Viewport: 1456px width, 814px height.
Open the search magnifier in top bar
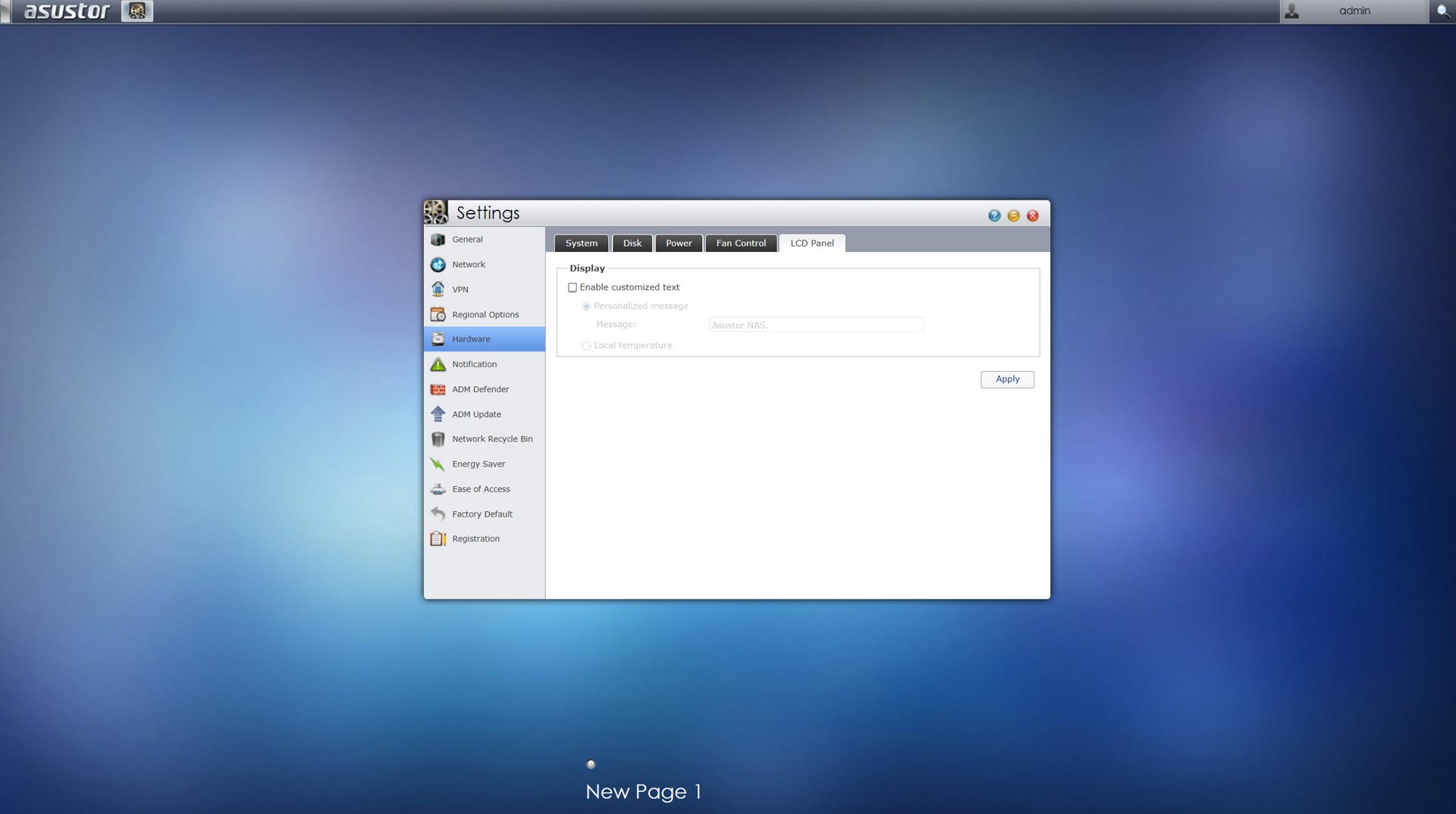1442,11
